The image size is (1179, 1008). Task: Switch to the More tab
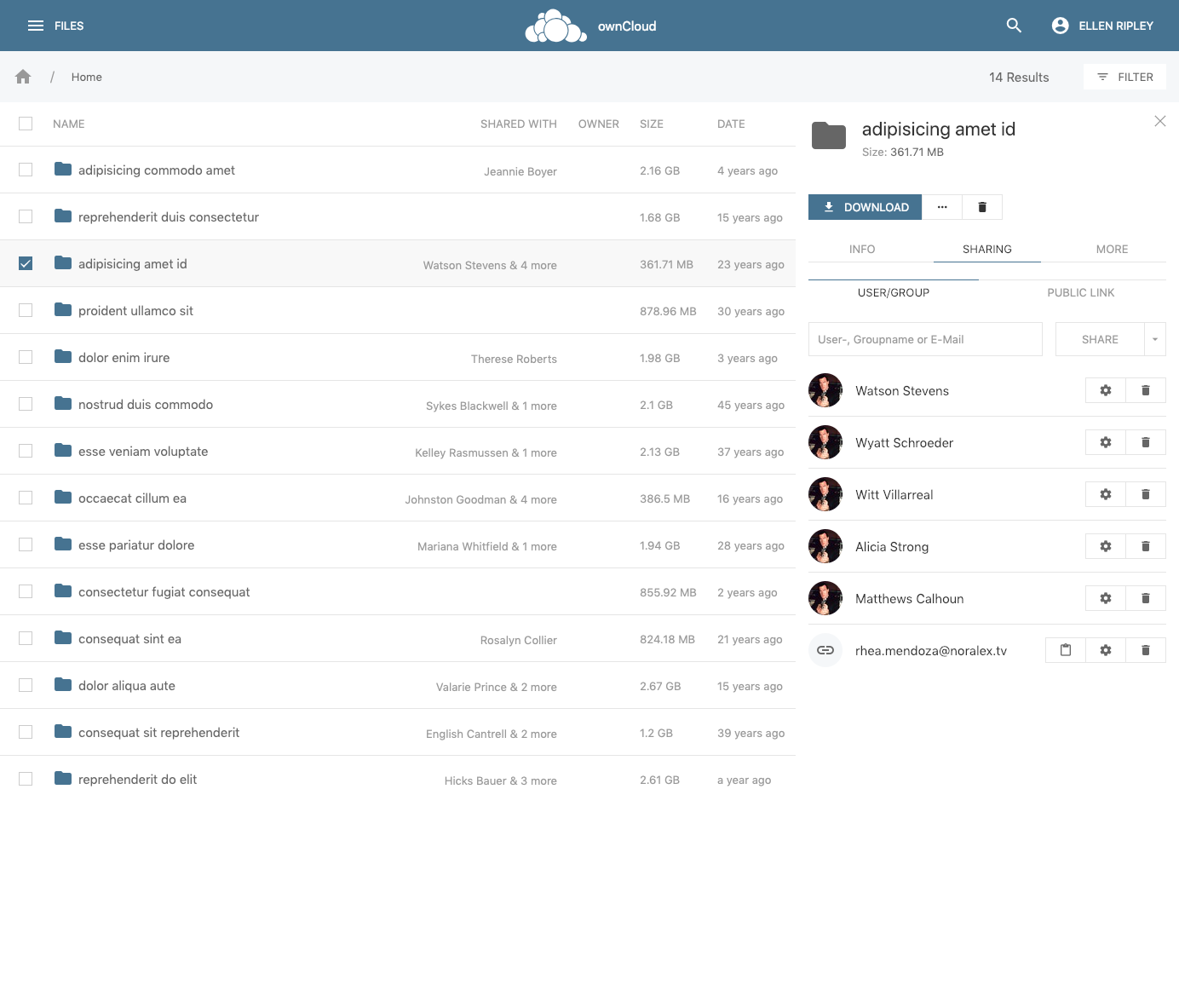tap(1112, 249)
